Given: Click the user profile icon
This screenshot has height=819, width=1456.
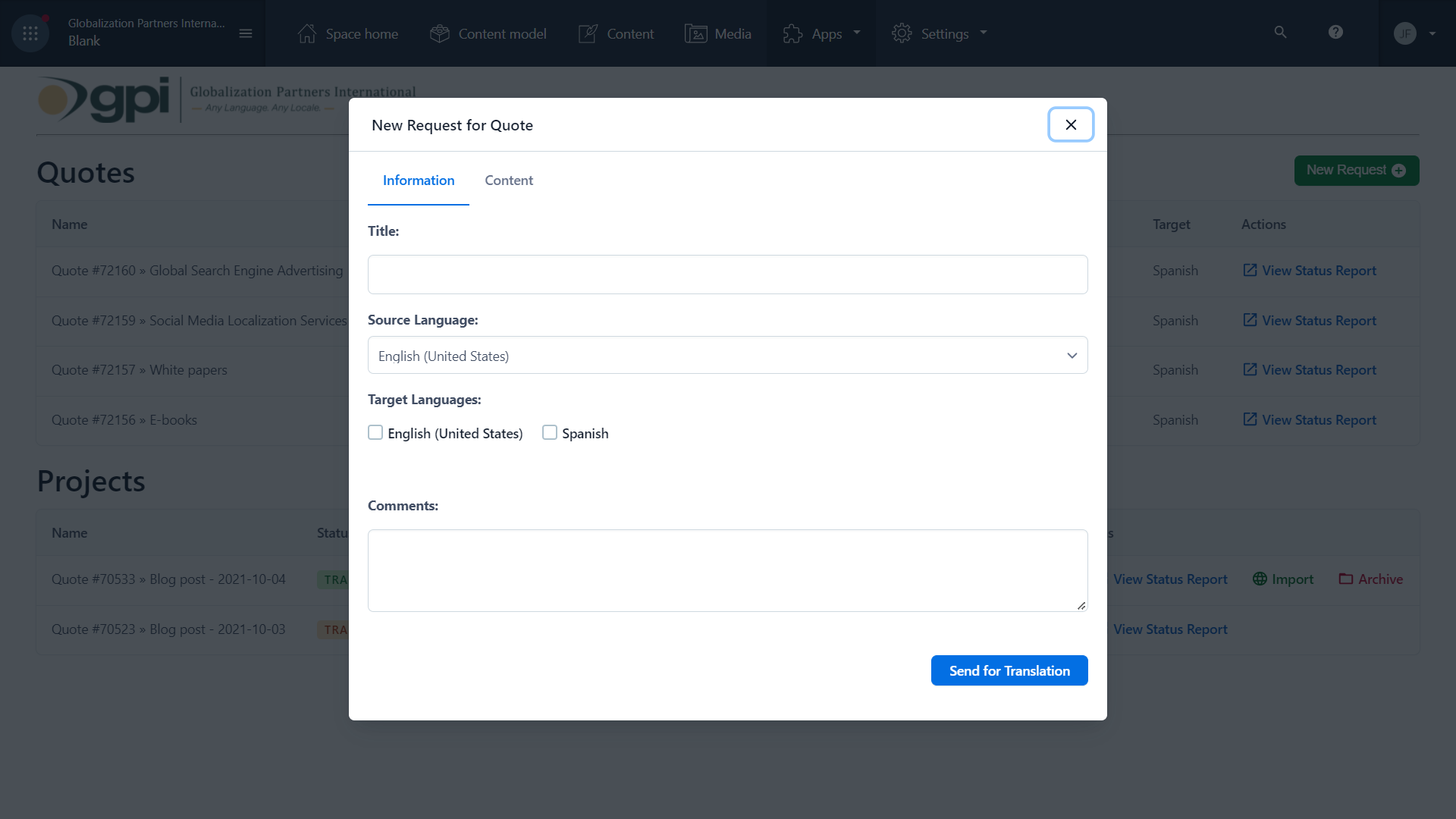Looking at the screenshot, I should pos(1405,33).
